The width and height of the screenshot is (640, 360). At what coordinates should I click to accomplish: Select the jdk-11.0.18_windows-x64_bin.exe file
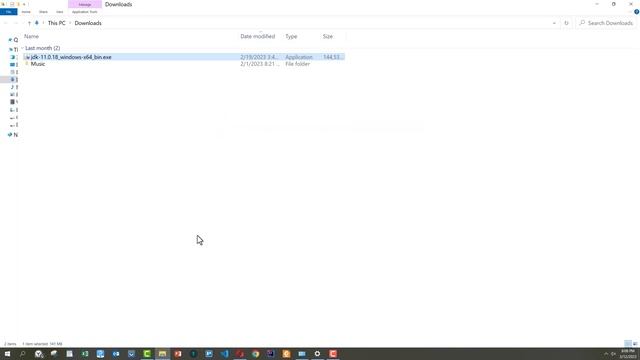click(x=184, y=57)
